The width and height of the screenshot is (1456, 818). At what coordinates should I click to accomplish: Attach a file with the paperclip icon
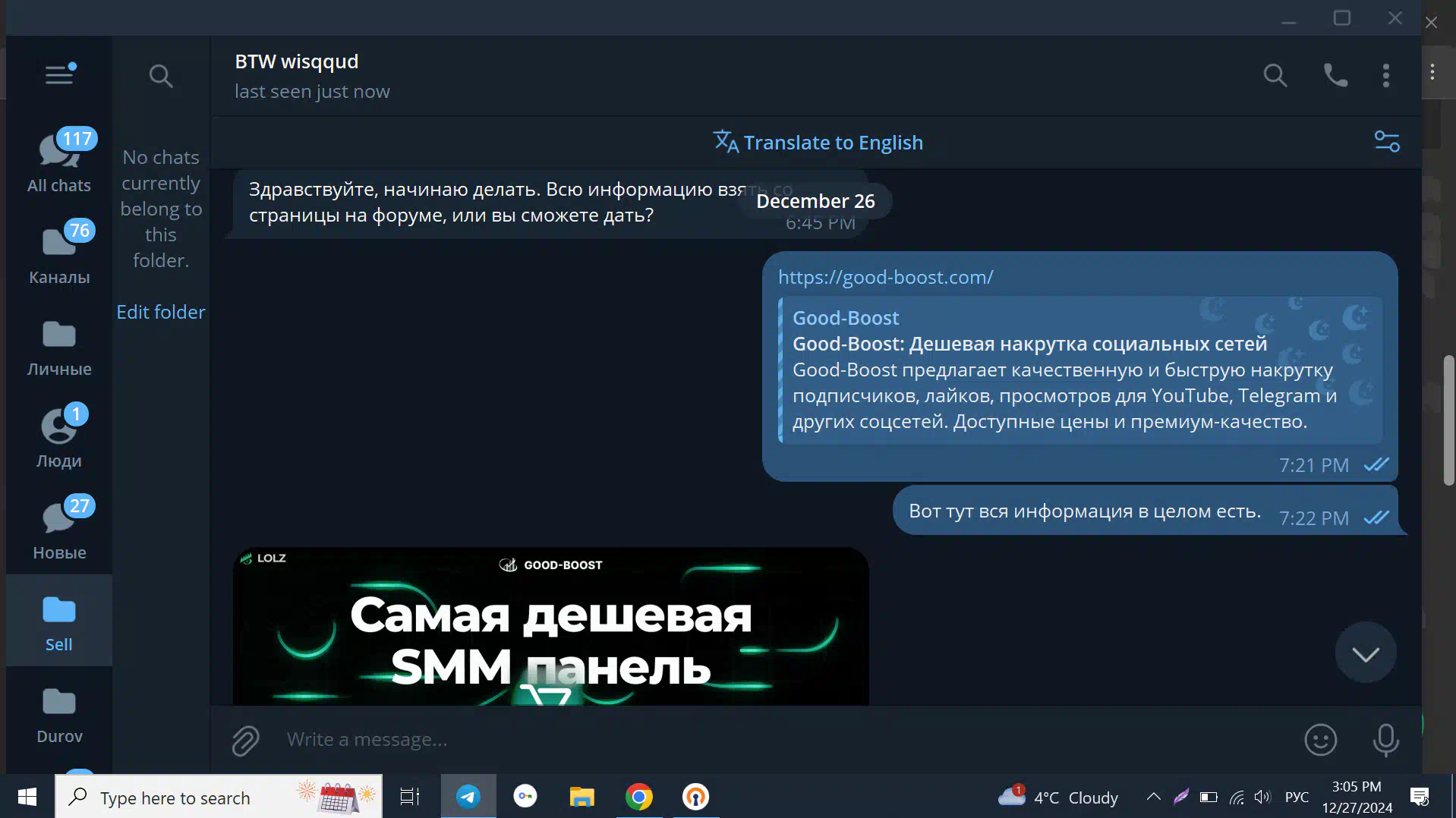[x=245, y=740]
